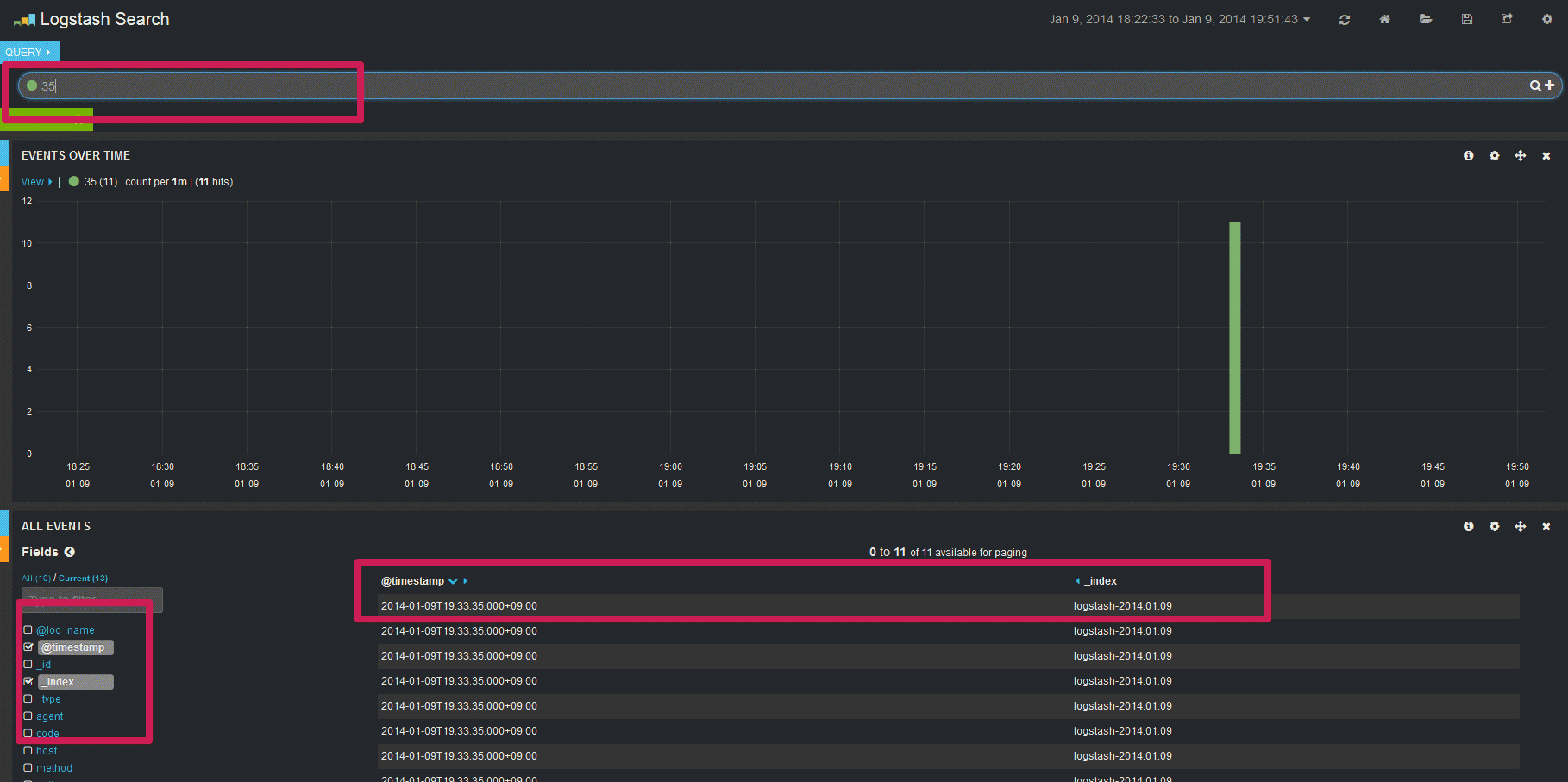Show All (10) fields link

pos(36,579)
